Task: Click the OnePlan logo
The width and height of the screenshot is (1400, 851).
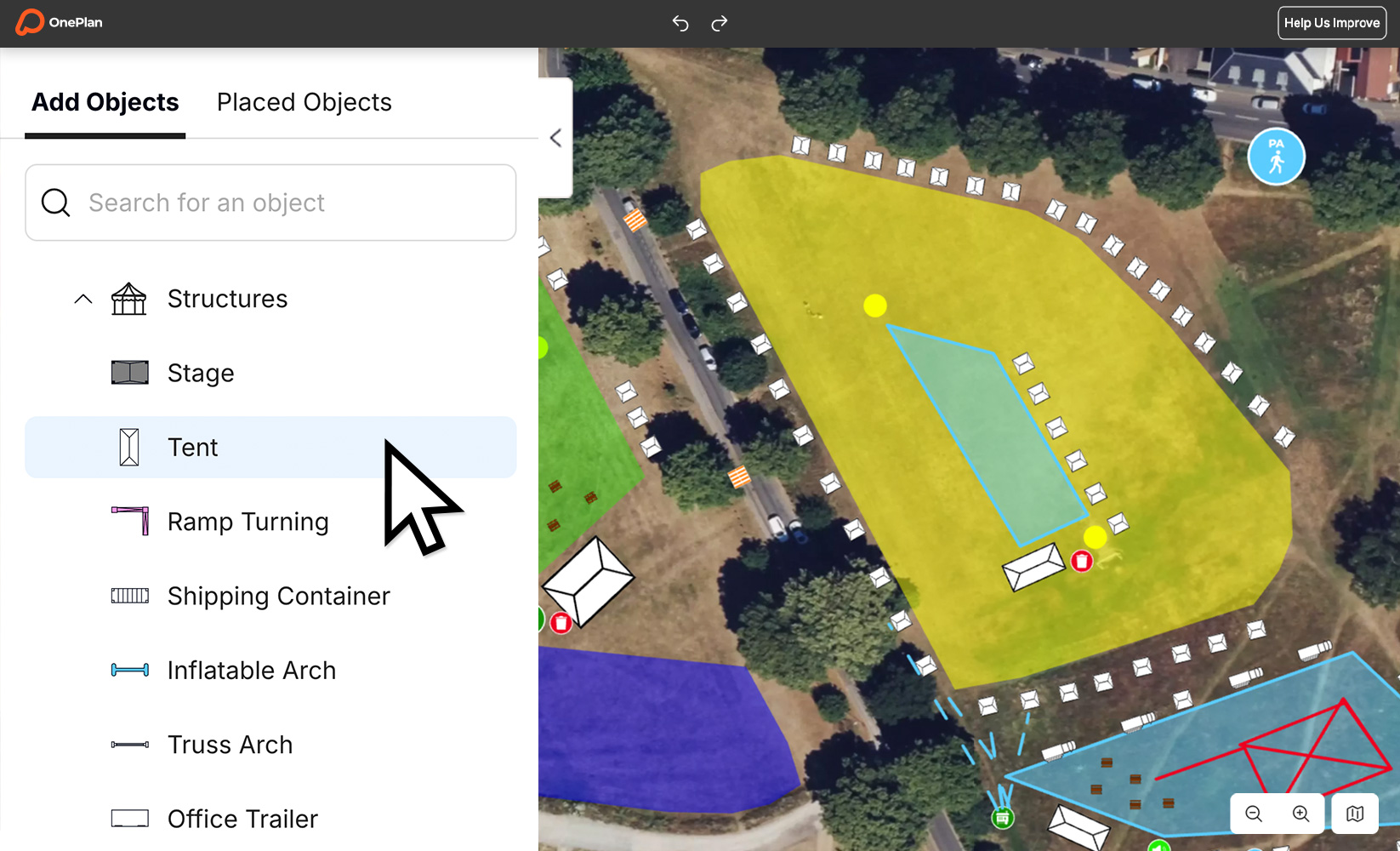Action: (58, 22)
